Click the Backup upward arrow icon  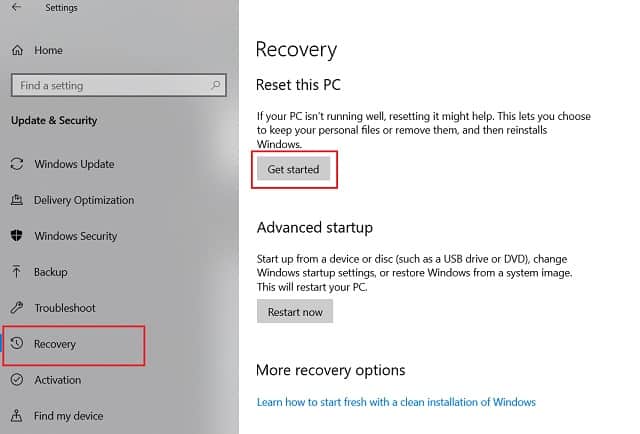coord(16,272)
